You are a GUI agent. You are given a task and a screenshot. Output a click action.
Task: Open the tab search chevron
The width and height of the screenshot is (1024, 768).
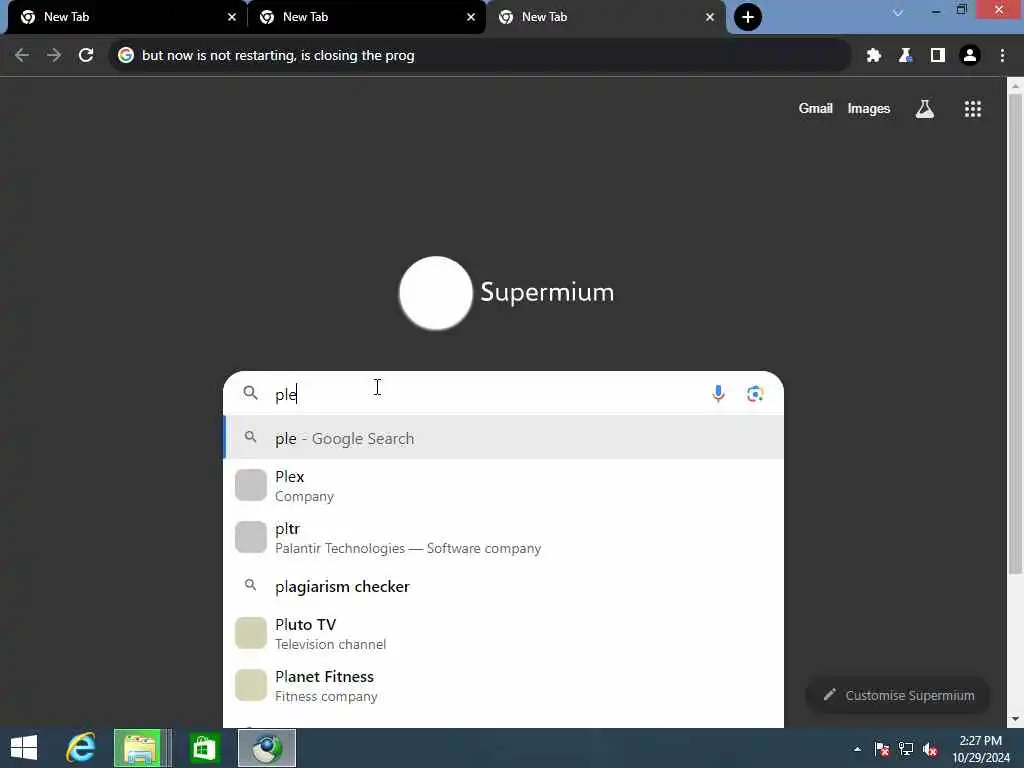[x=898, y=12]
